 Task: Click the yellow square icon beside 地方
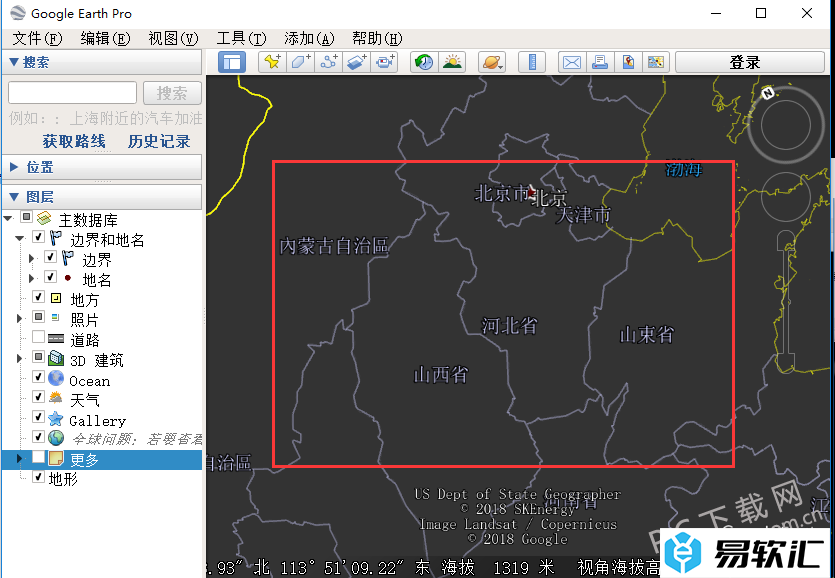[x=56, y=298]
